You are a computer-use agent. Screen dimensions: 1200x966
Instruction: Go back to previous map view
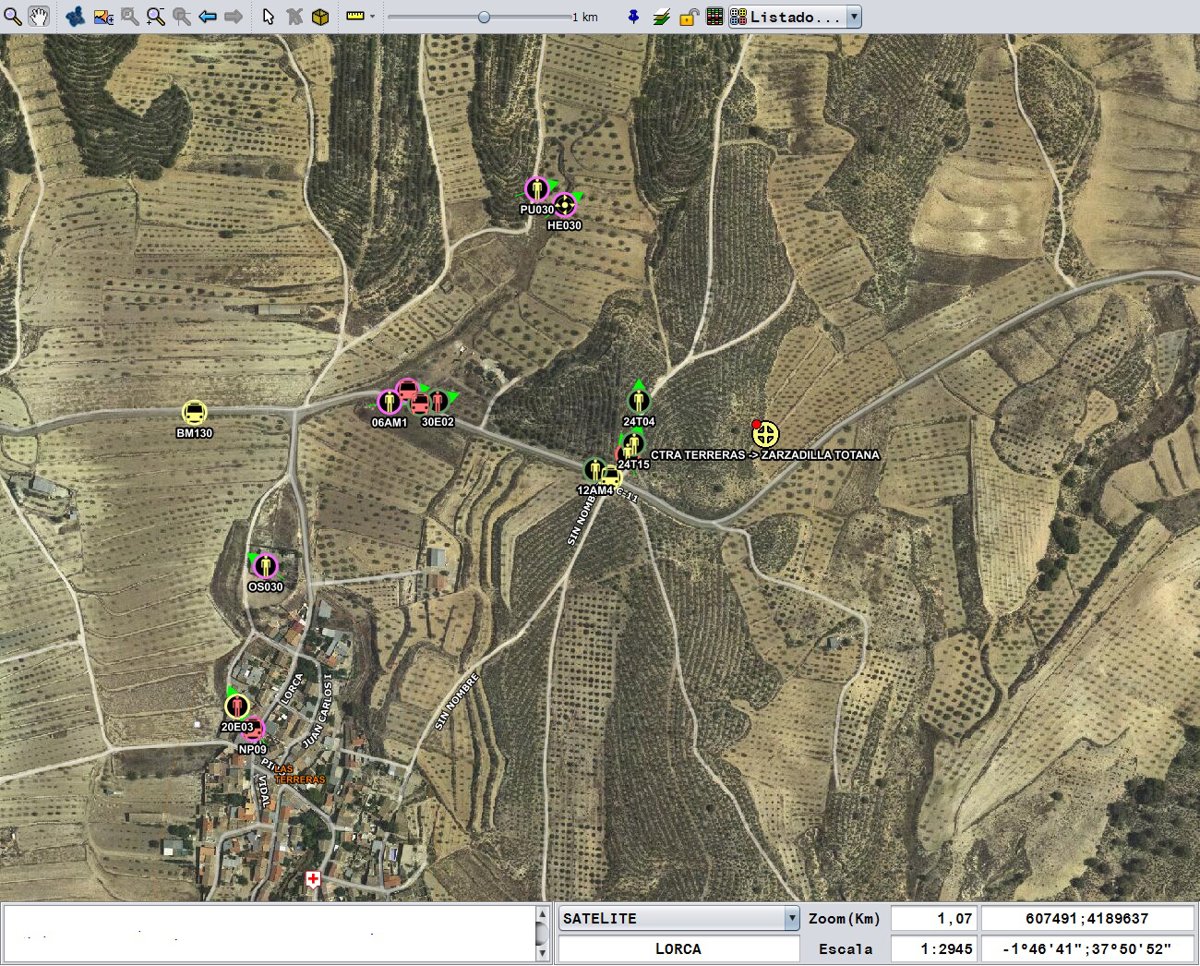tap(208, 16)
